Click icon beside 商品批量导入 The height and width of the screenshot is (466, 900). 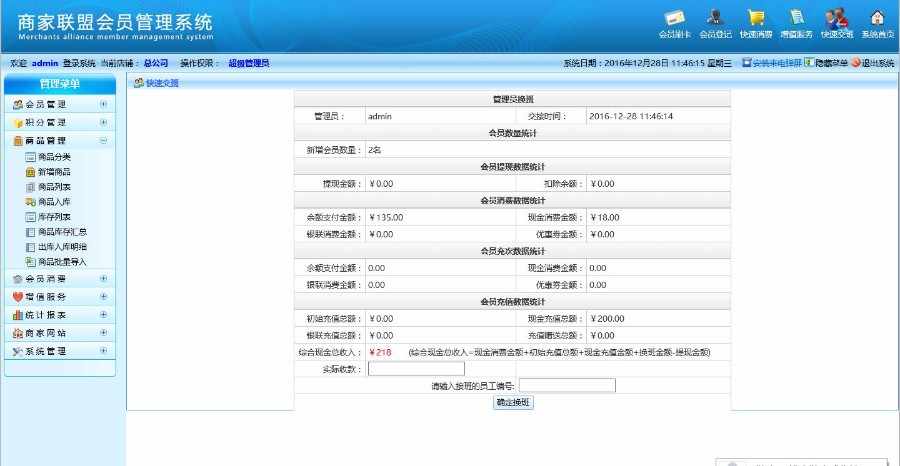[x=30, y=262]
